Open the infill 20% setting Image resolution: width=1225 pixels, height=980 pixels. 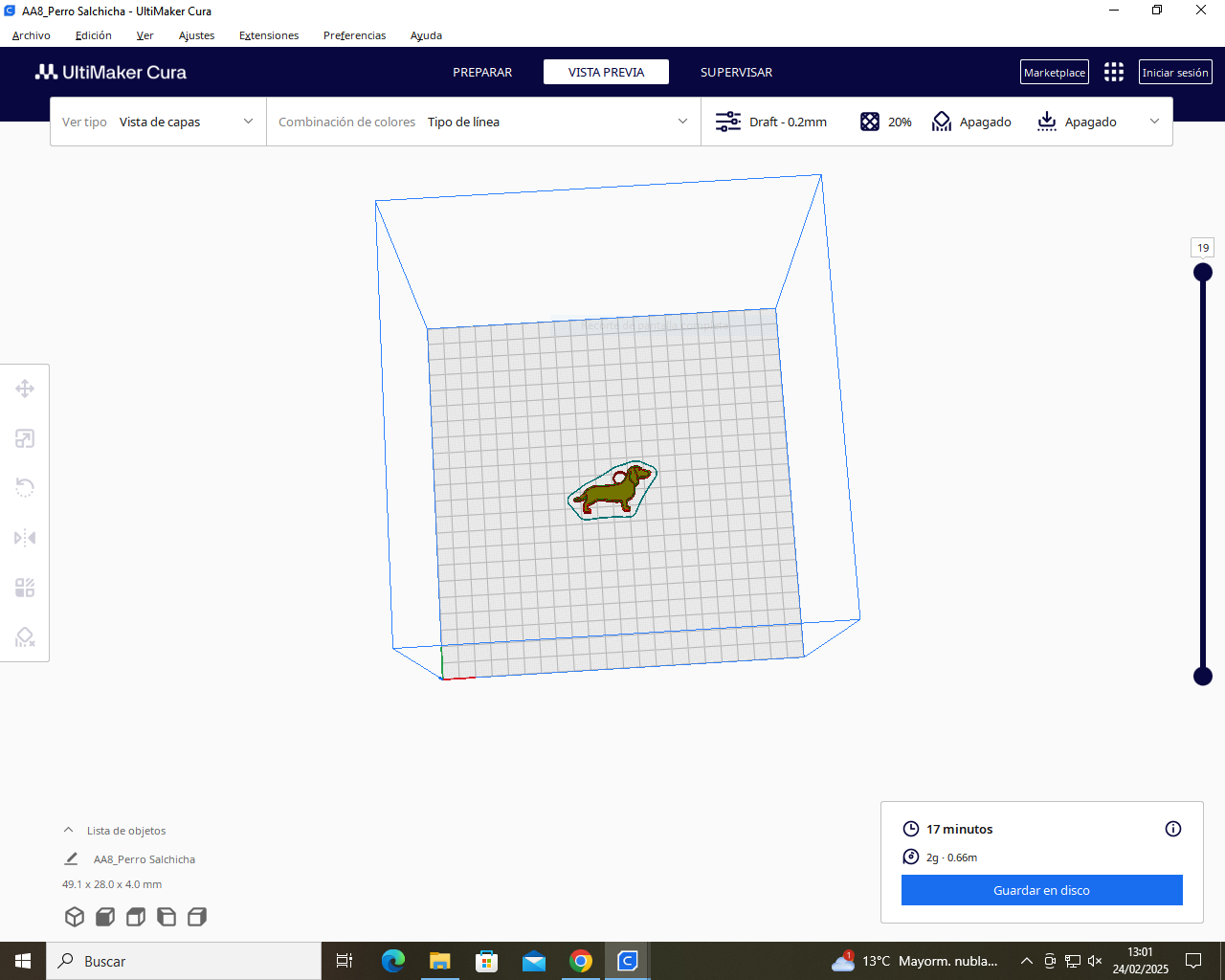click(885, 122)
